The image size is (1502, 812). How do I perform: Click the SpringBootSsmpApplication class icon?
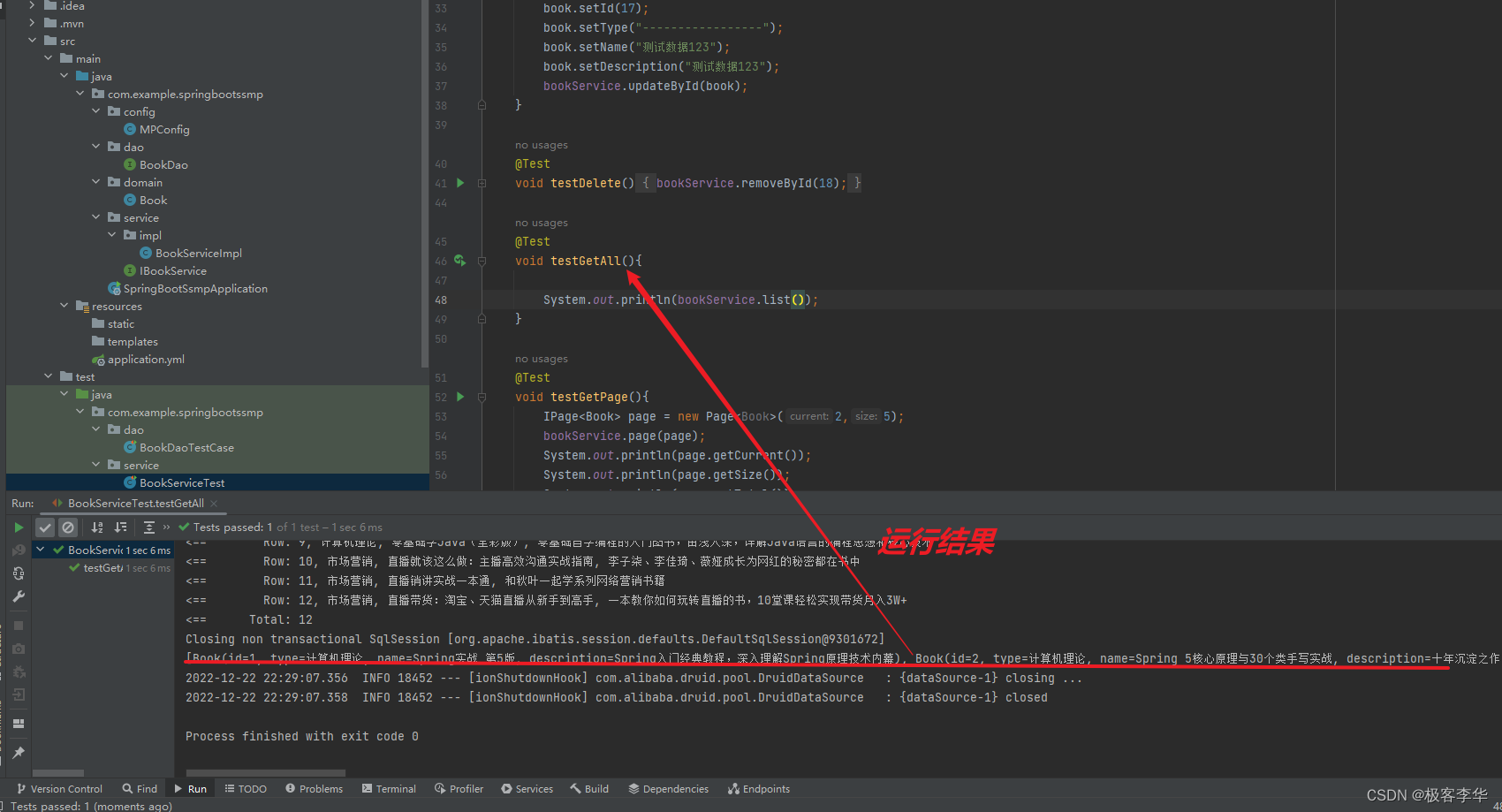coord(114,289)
